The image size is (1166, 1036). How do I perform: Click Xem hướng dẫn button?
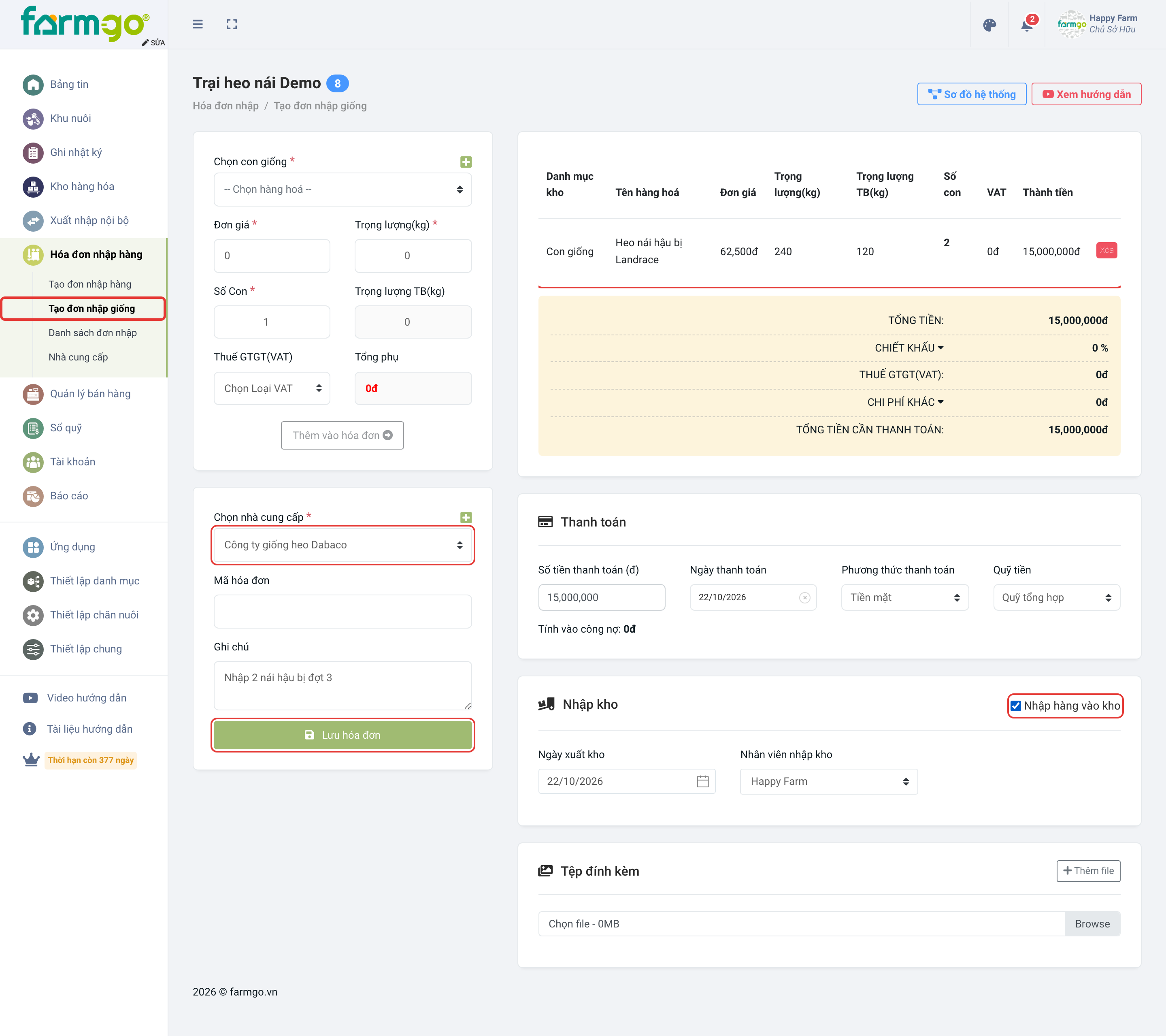[x=1086, y=94]
